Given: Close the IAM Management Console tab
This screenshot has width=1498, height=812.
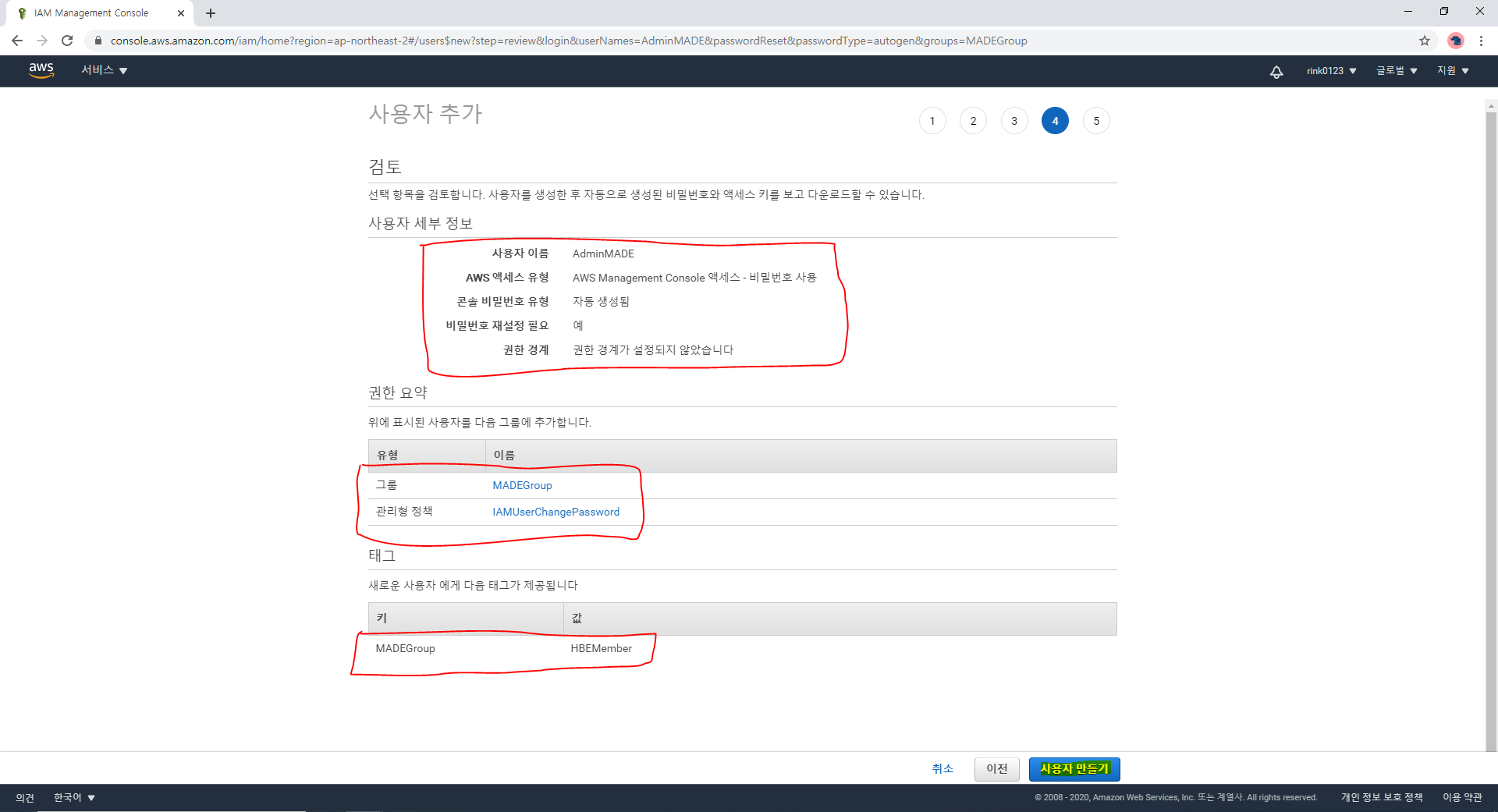Looking at the screenshot, I should click(181, 13).
